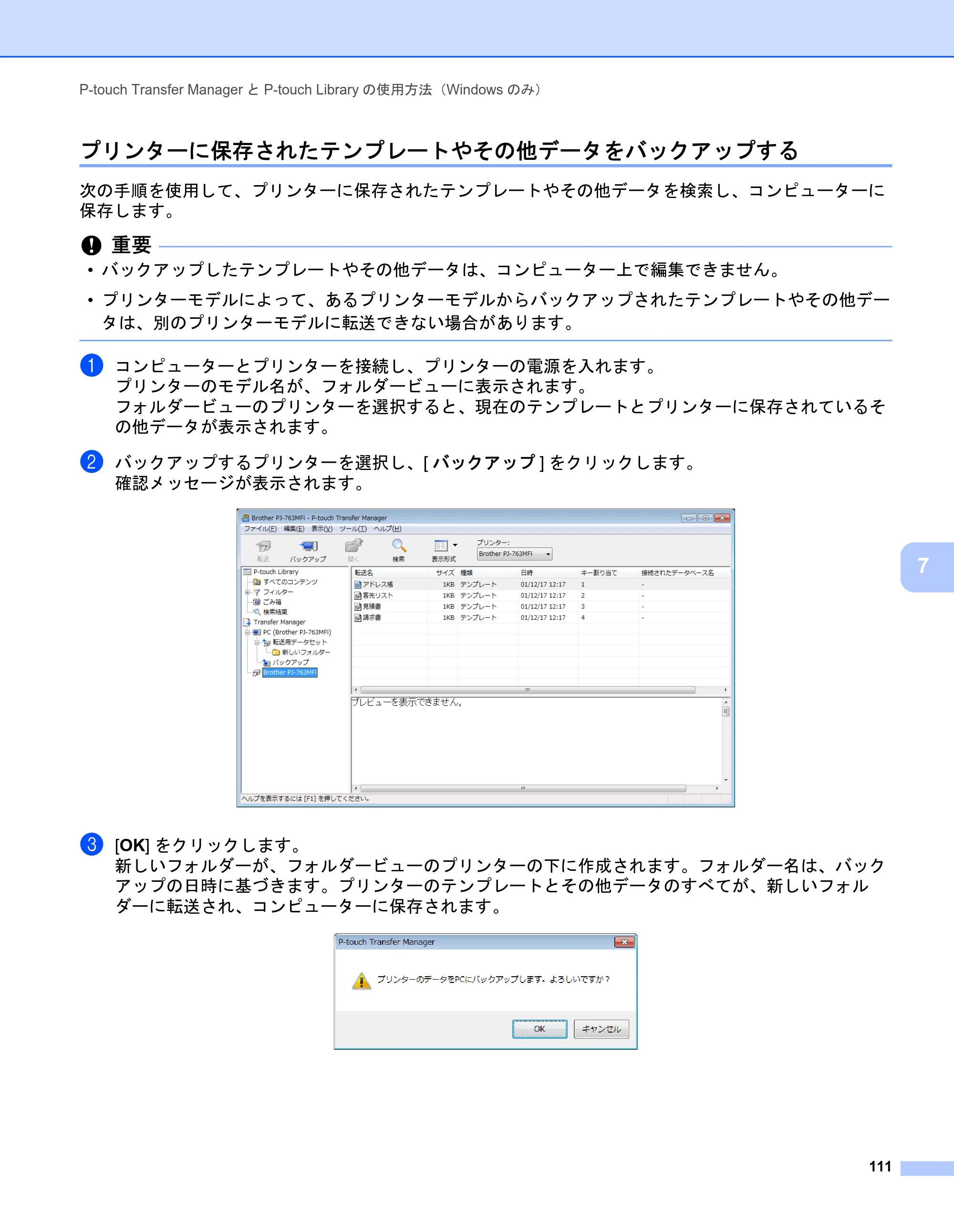Click the file list horizontal scrollbar
The width and height of the screenshot is (954, 1232).
(541, 690)
